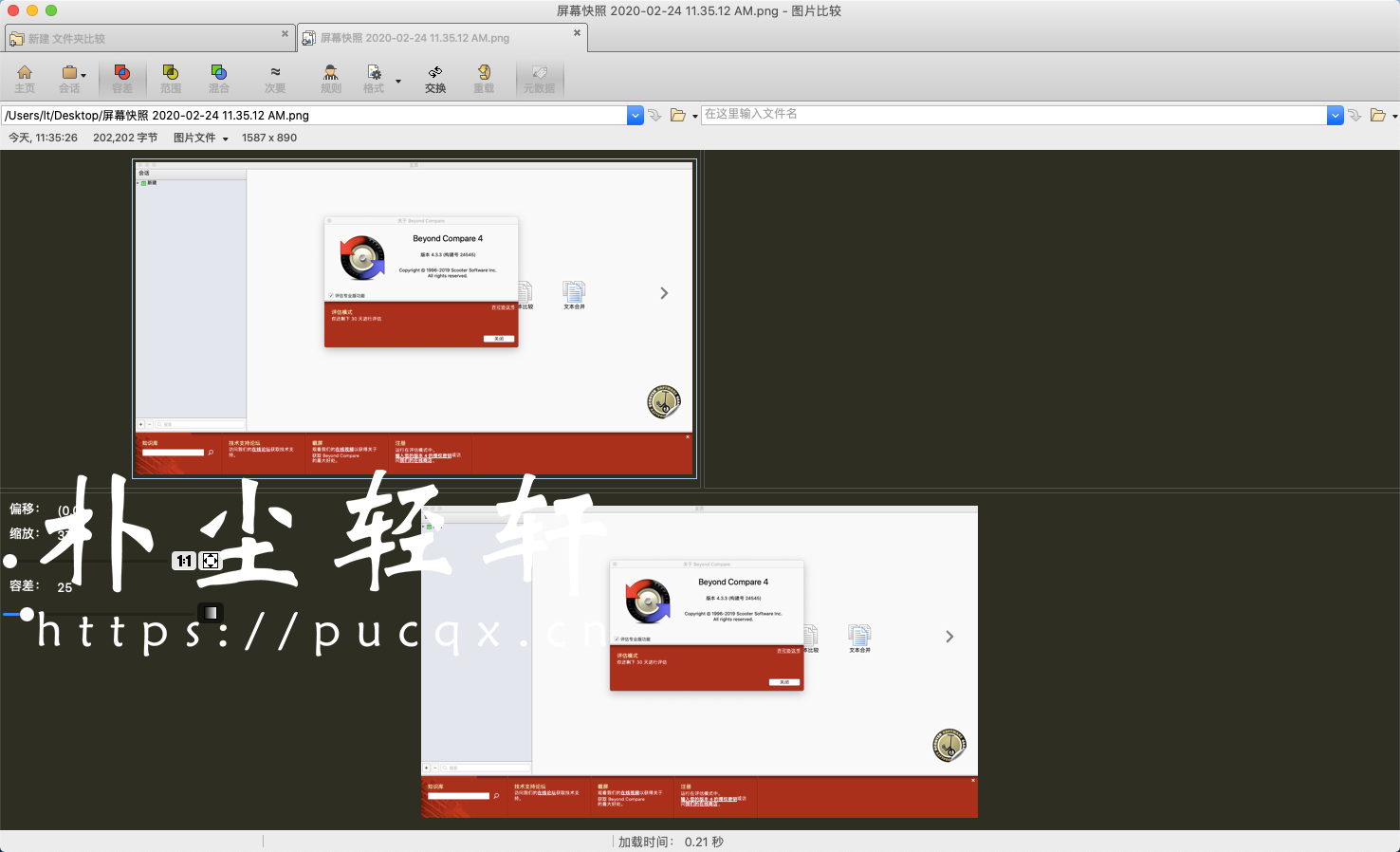Screen dimensions: 1400x852
Task: Click the 今天, 11:35:26 timestamp text
Action: tap(43, 138)
